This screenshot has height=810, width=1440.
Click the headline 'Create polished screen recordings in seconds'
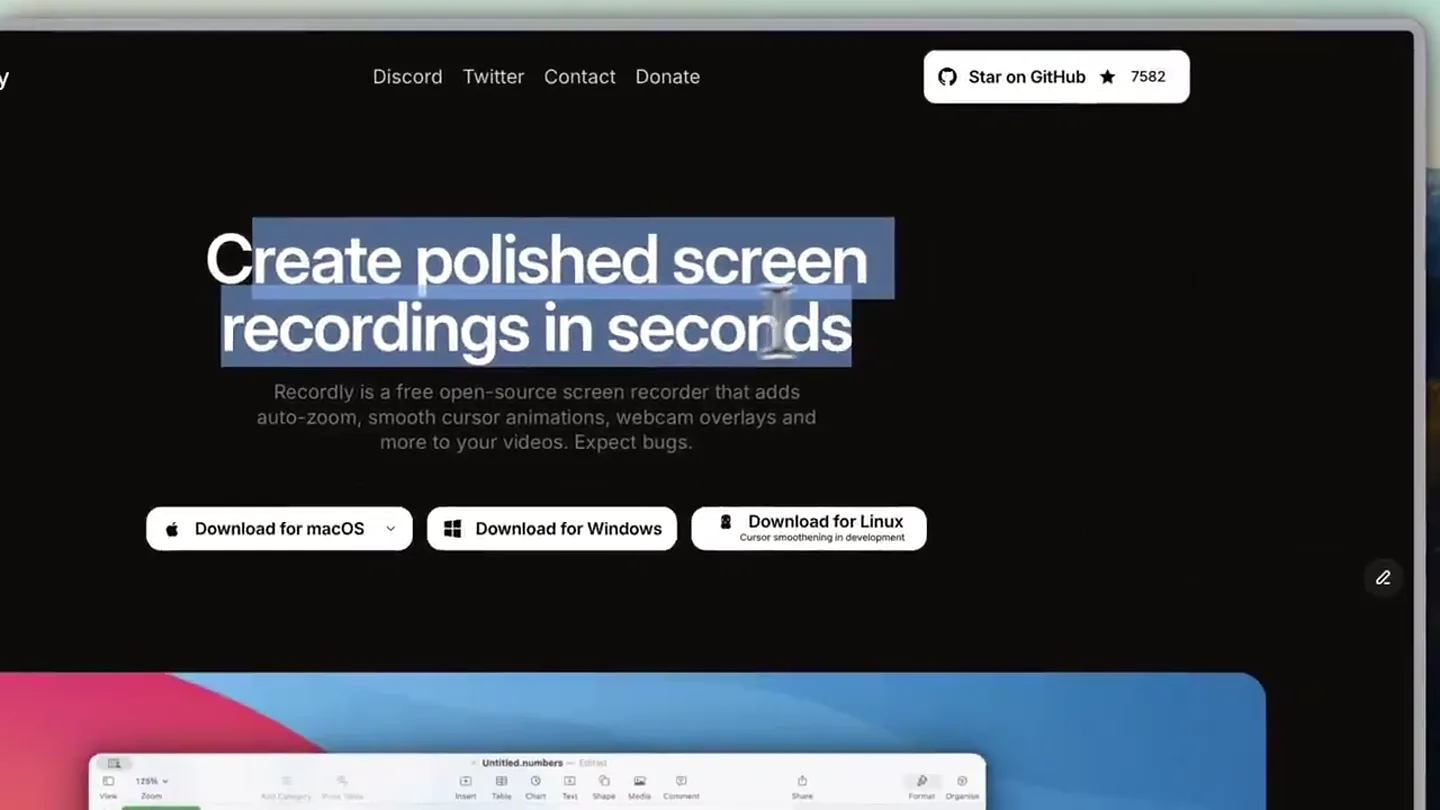536,293
